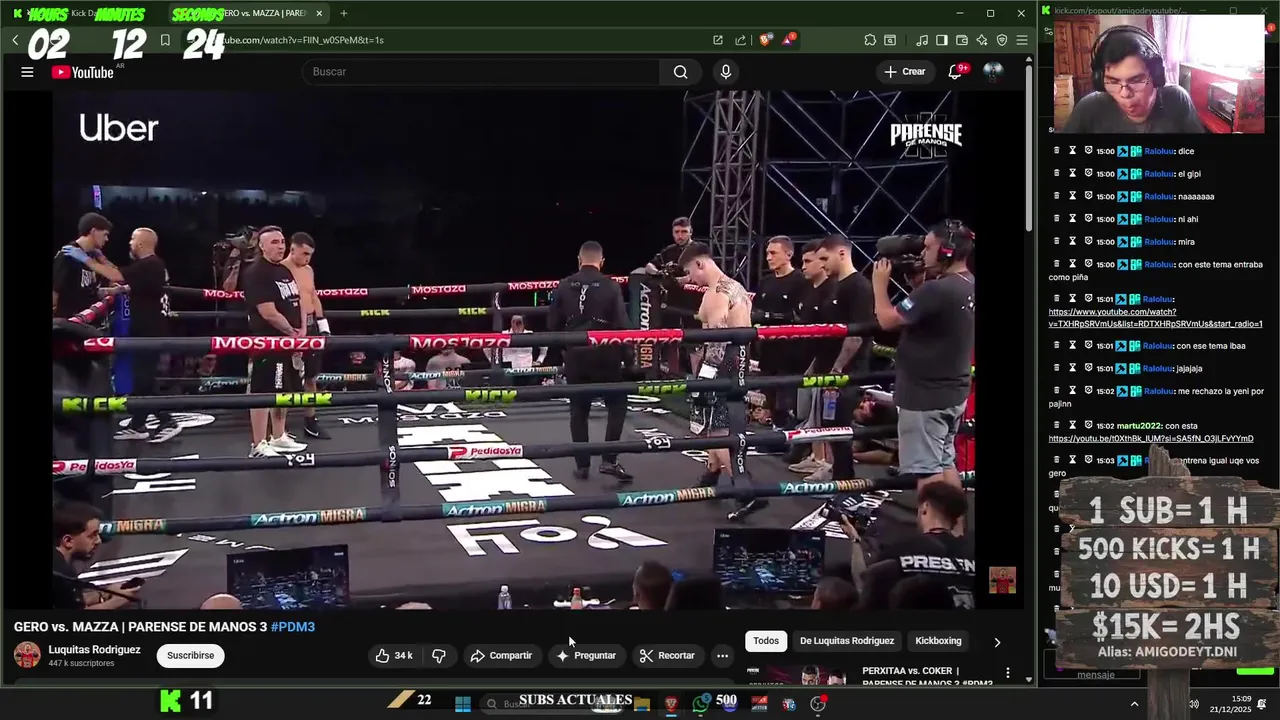
Task: Open the Brave Shields lion icon
Action: click(765, 40)
